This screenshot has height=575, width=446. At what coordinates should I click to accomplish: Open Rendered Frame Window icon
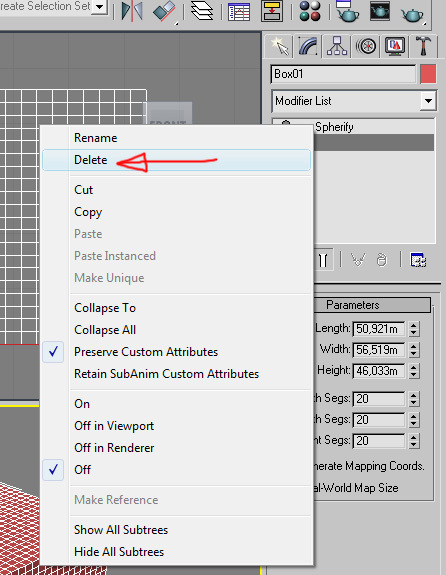(380, 11)
